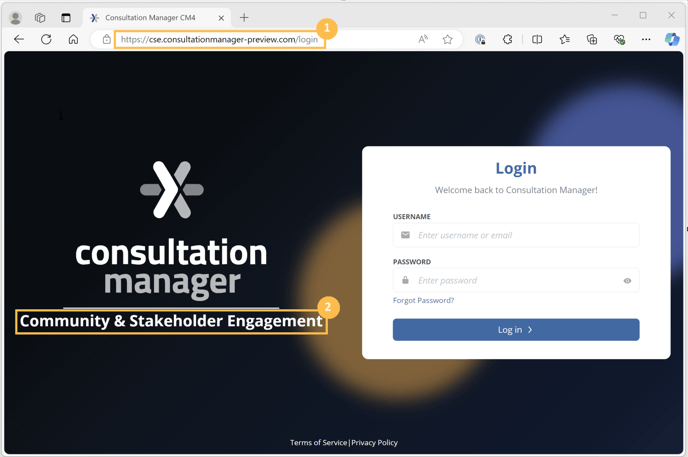
Task: Toggle password visibility eye icon
Action: tap(627, 281)
